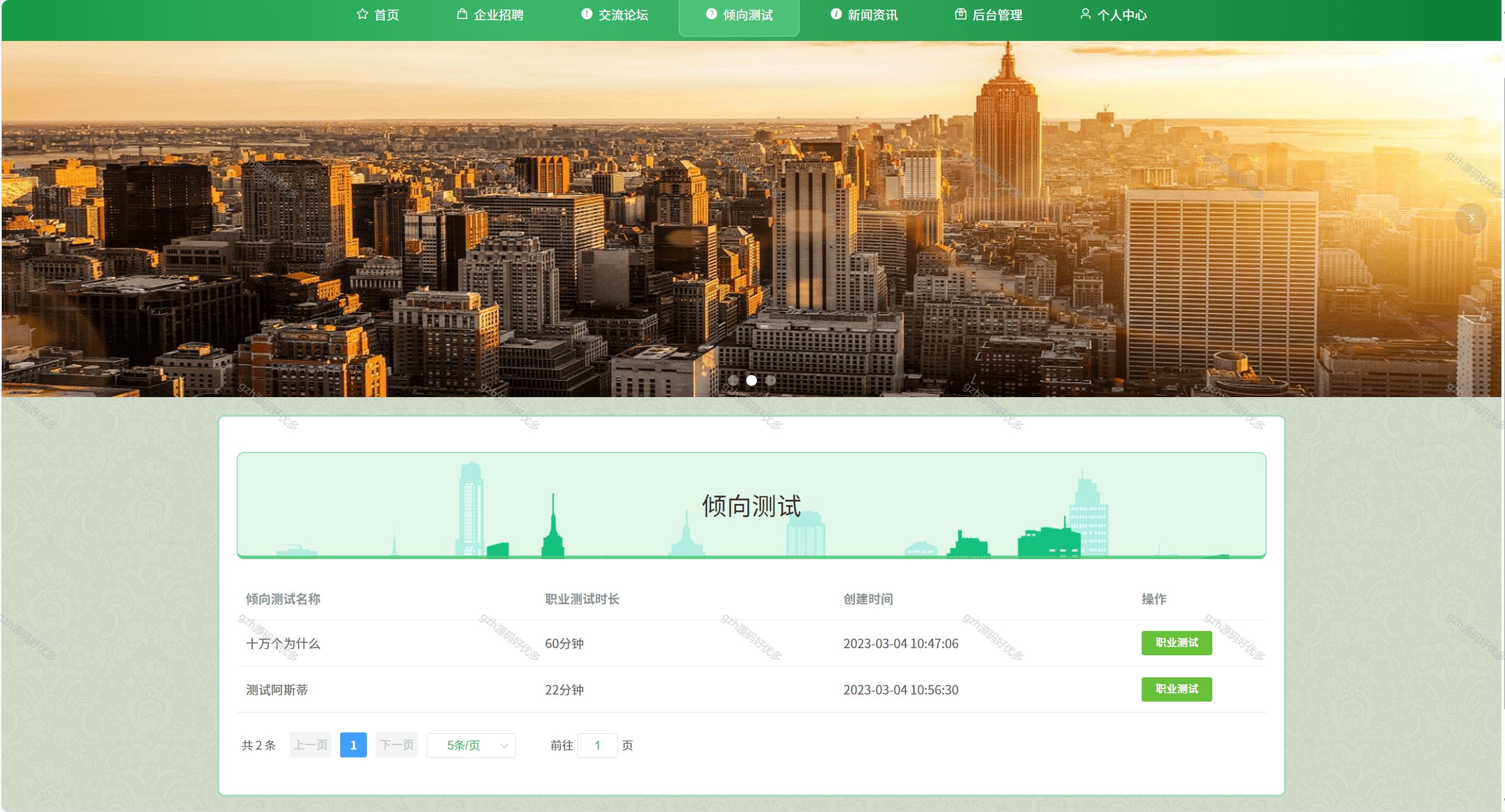Click the 下一页 pagination button
Image resolution: width=1505 pixels, height=812 pixels.
(x=397, y=746)
